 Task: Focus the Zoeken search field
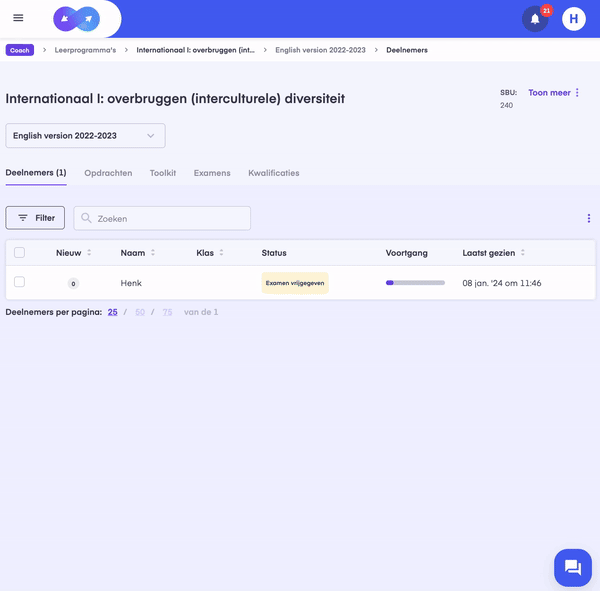162,218
